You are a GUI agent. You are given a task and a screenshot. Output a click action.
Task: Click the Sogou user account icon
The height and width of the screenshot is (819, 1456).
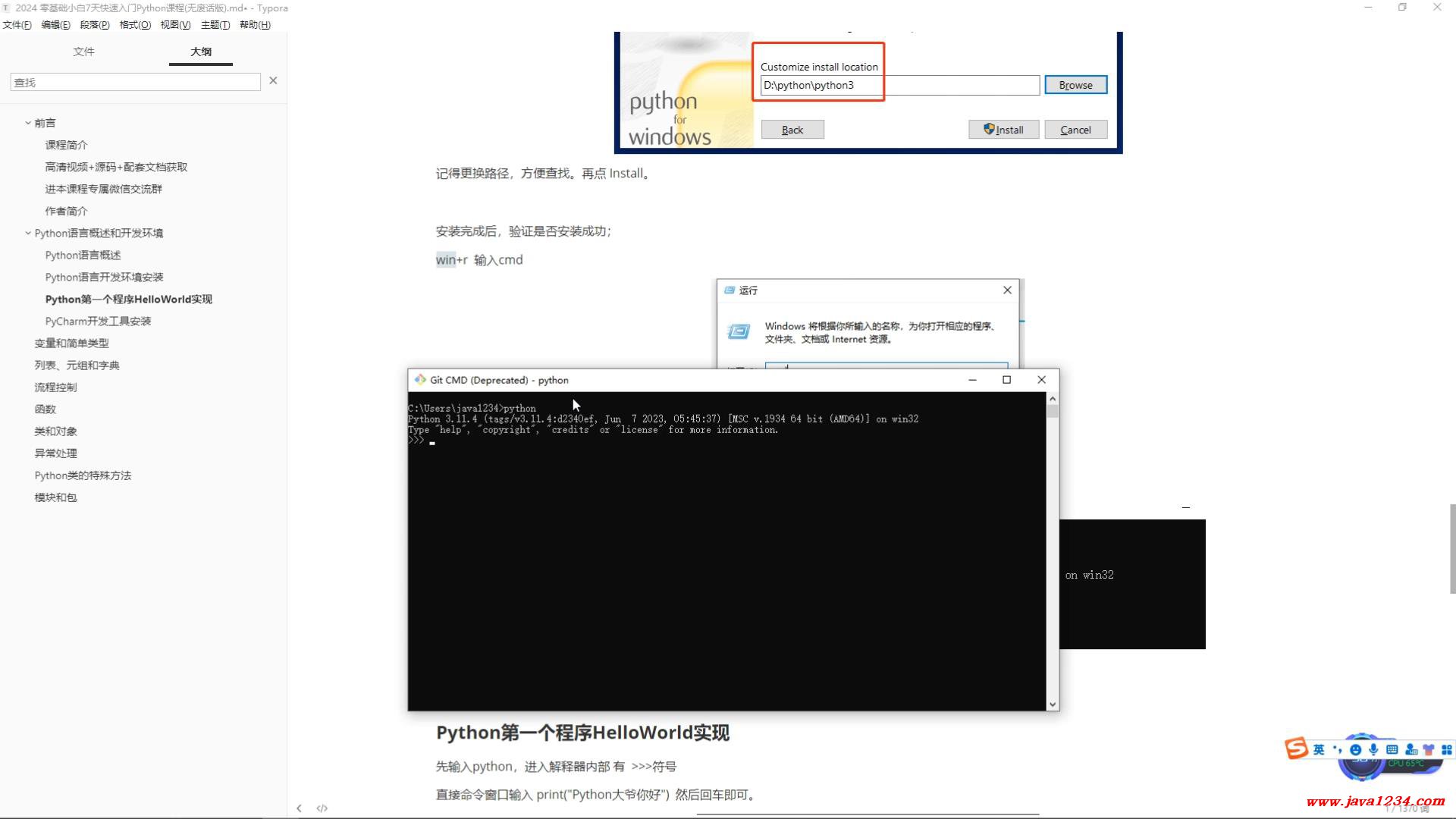[1410, 749]
